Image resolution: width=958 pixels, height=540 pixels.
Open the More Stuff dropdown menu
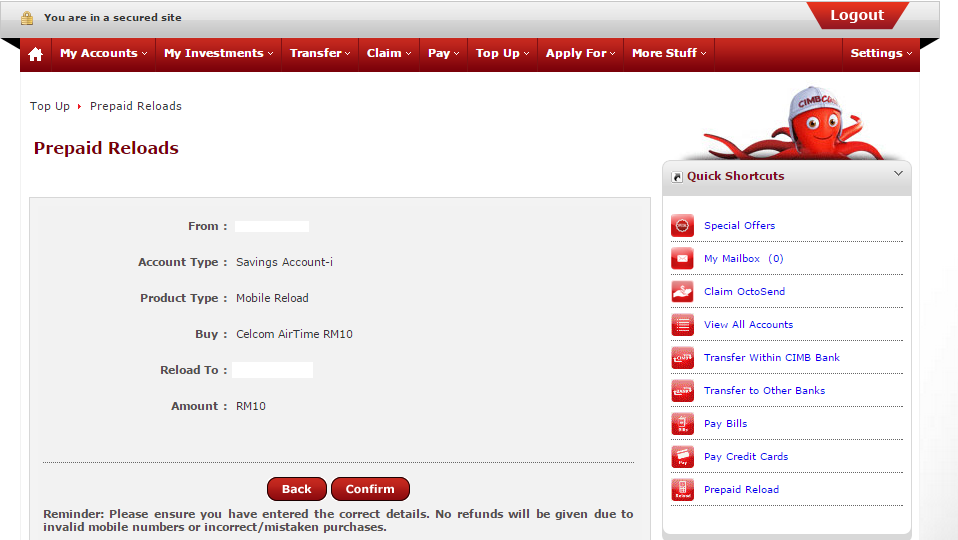tap(669, 54)
